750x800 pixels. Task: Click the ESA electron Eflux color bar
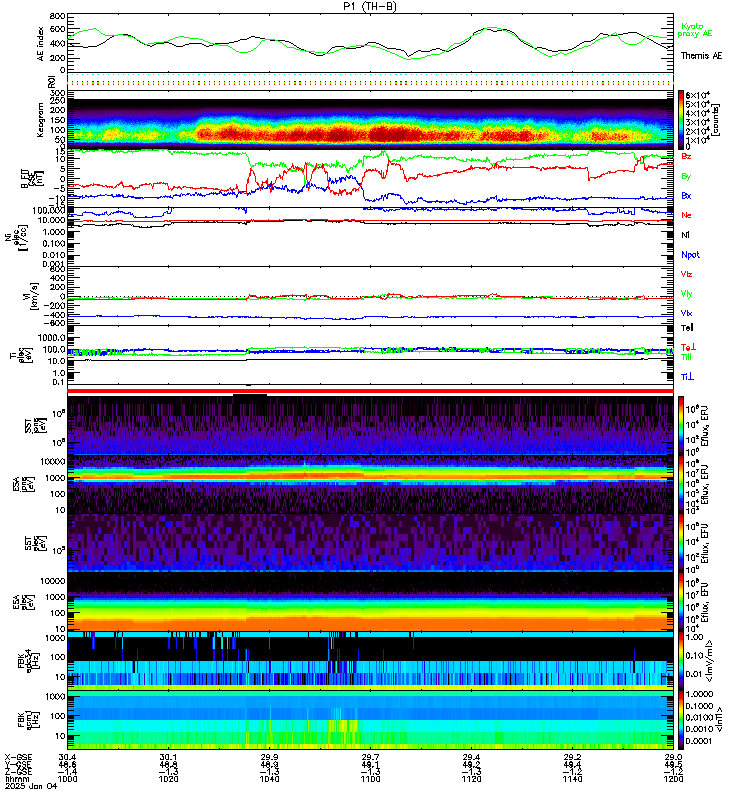(x=681, y=602)
